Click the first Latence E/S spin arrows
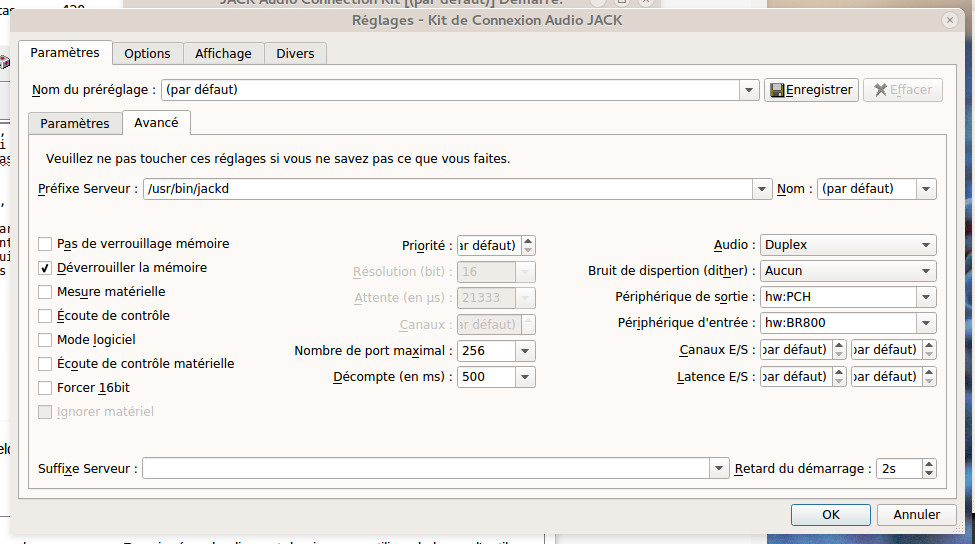Image resolution: width=975 pixels, height=544 pixels. coord(839,376)
